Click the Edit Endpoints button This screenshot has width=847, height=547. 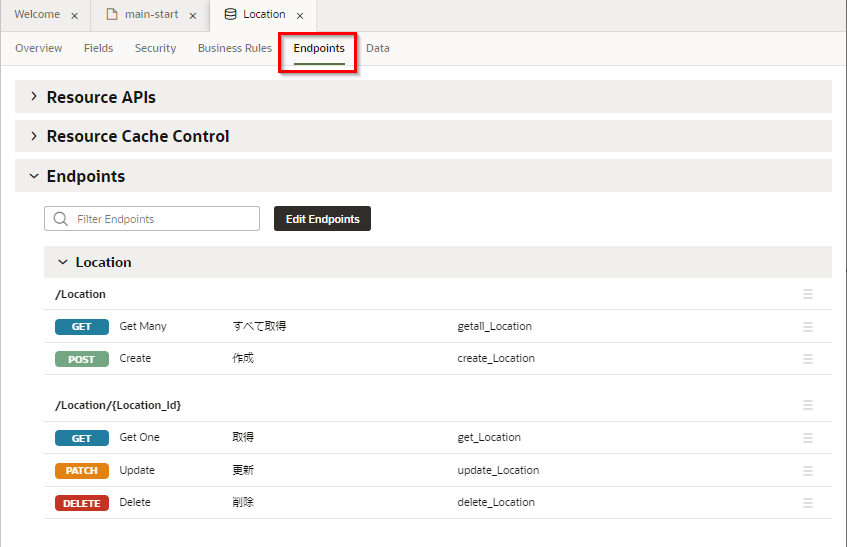tap(322, 219)
